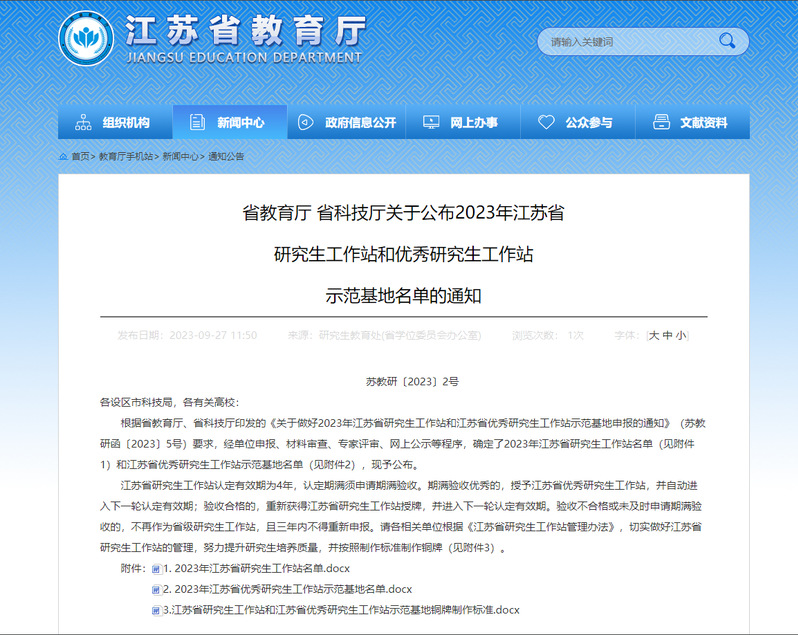Set font size to 中
798x635 pixels.
668,335
